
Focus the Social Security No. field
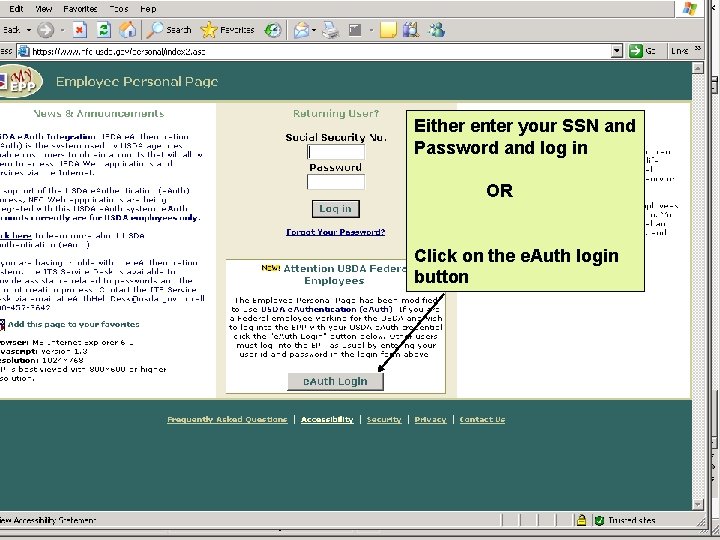click(336, 152)
